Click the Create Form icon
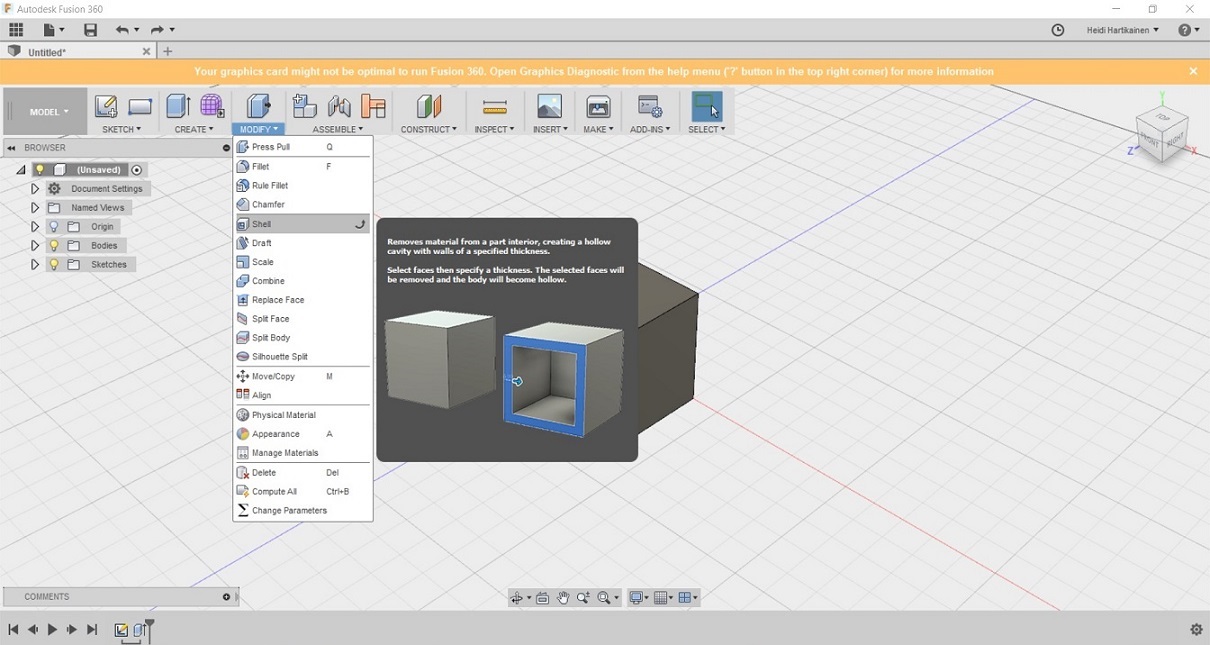Viewport: 1210px width, 645px height. point(212,106)
